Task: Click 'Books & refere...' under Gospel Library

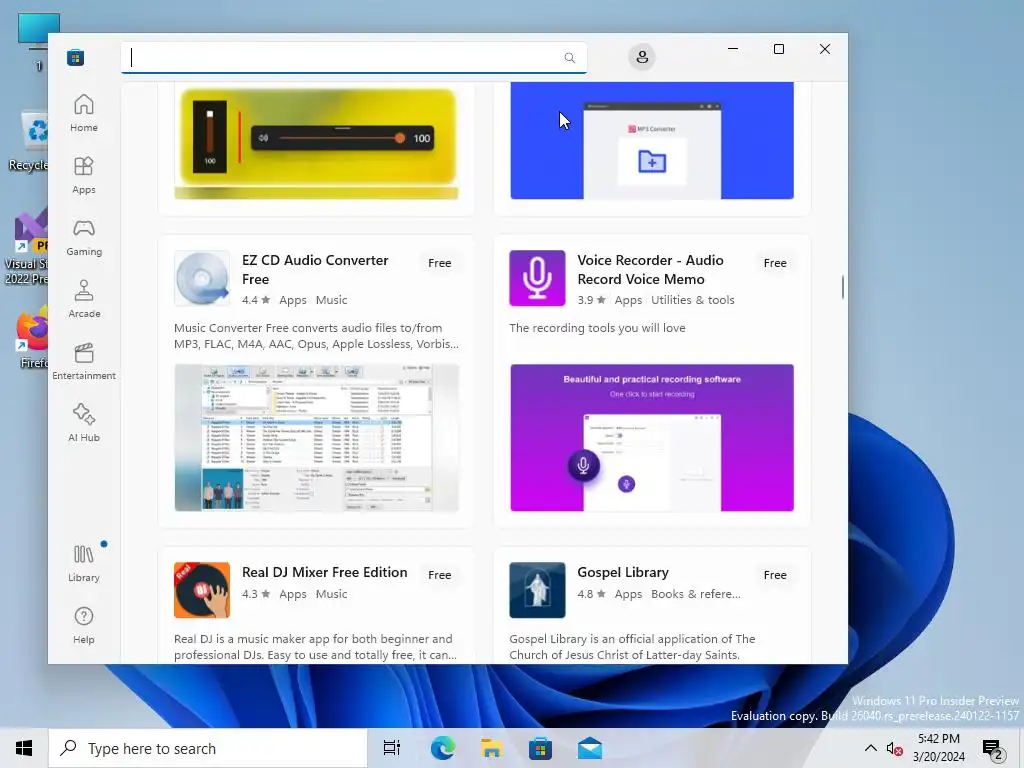Action: pyautogui.click(x=696, y=594)
